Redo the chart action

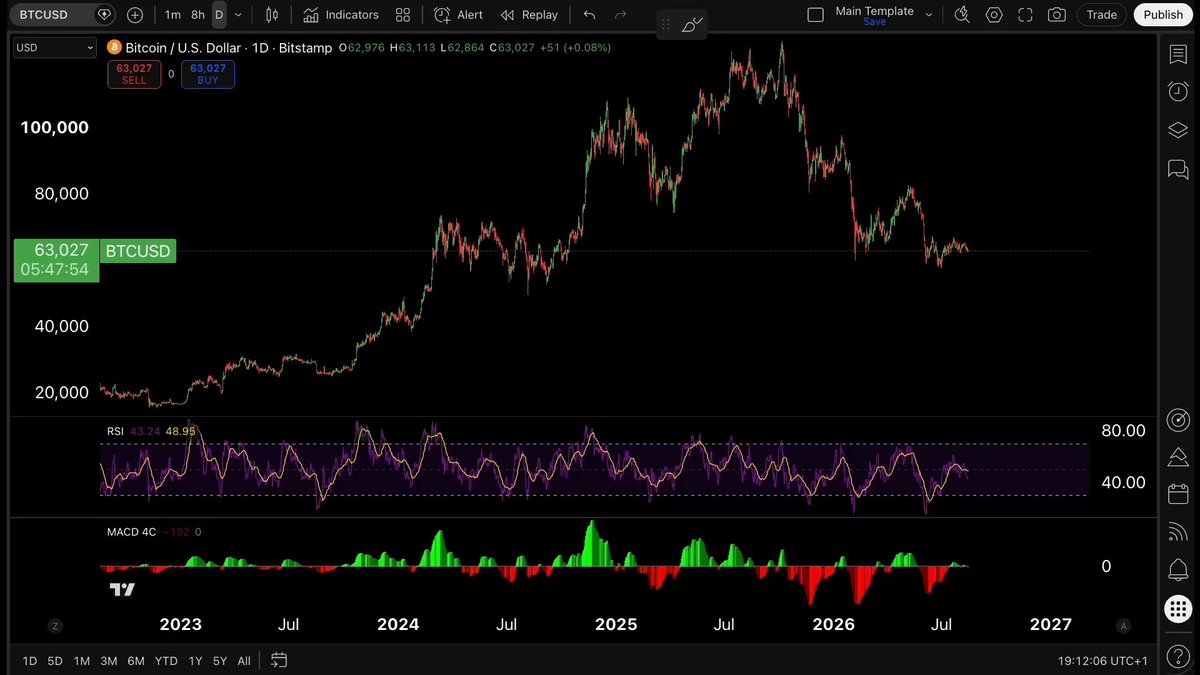pyautogui.click(x=620, y=15)
